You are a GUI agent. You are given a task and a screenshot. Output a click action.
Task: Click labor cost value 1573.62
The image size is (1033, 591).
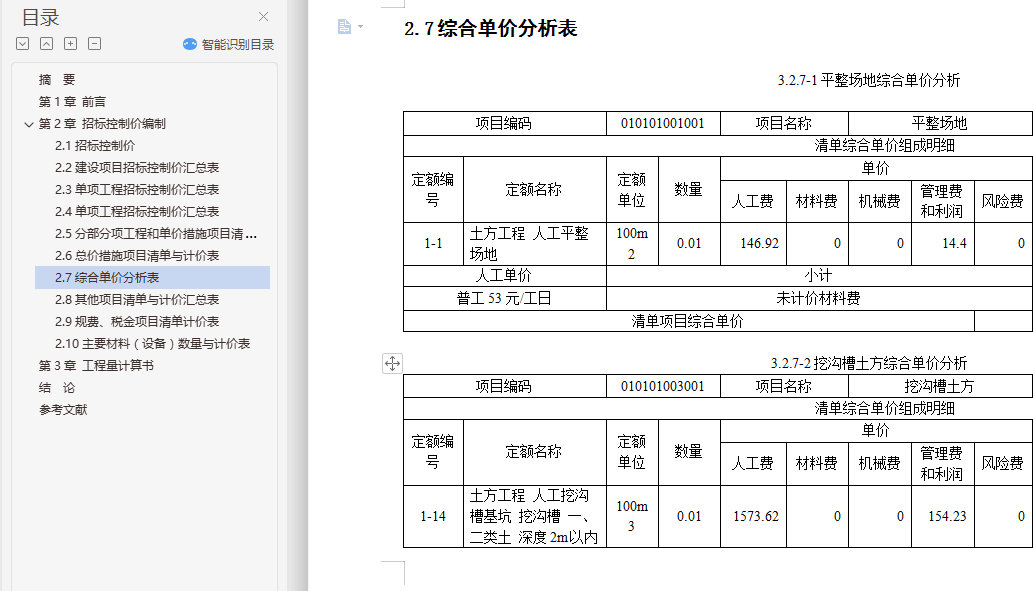[x=756, y=517]
